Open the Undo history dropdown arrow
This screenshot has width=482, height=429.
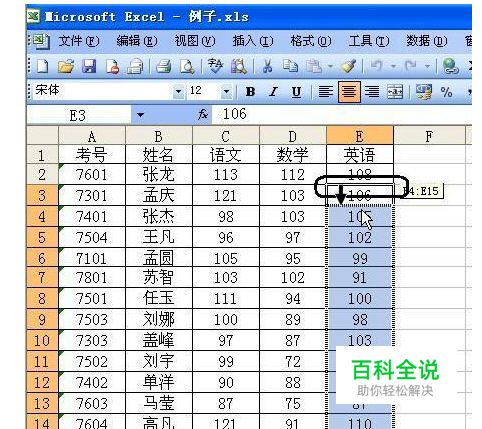[x=393, y=66]
